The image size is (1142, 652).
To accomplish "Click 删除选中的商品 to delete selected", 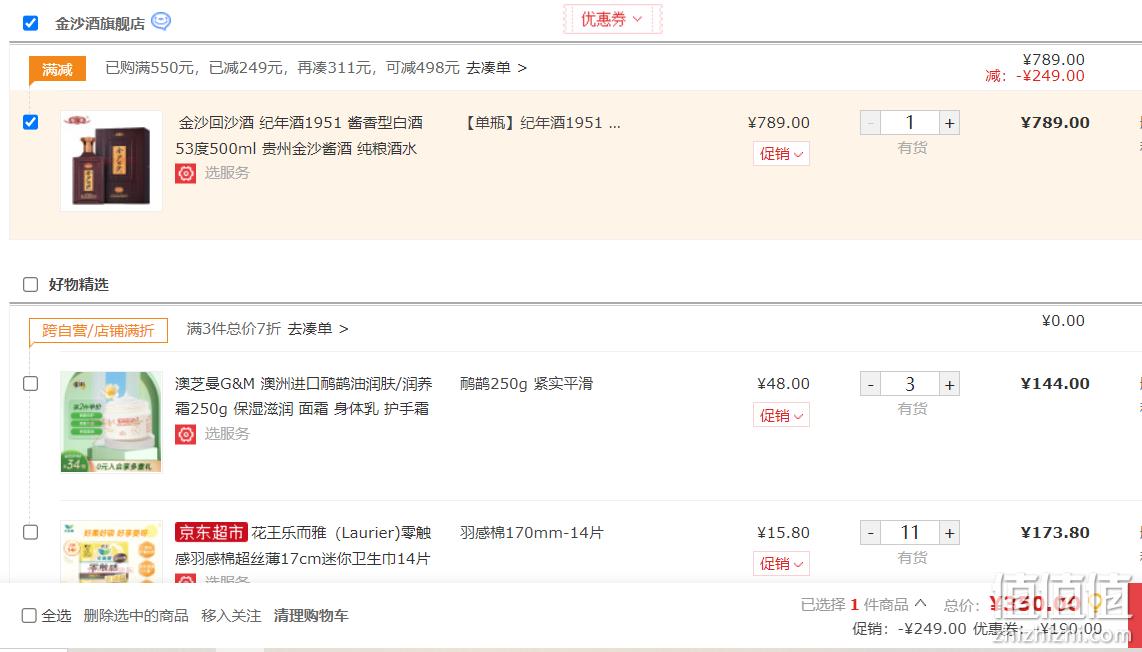I will point(136,616).
